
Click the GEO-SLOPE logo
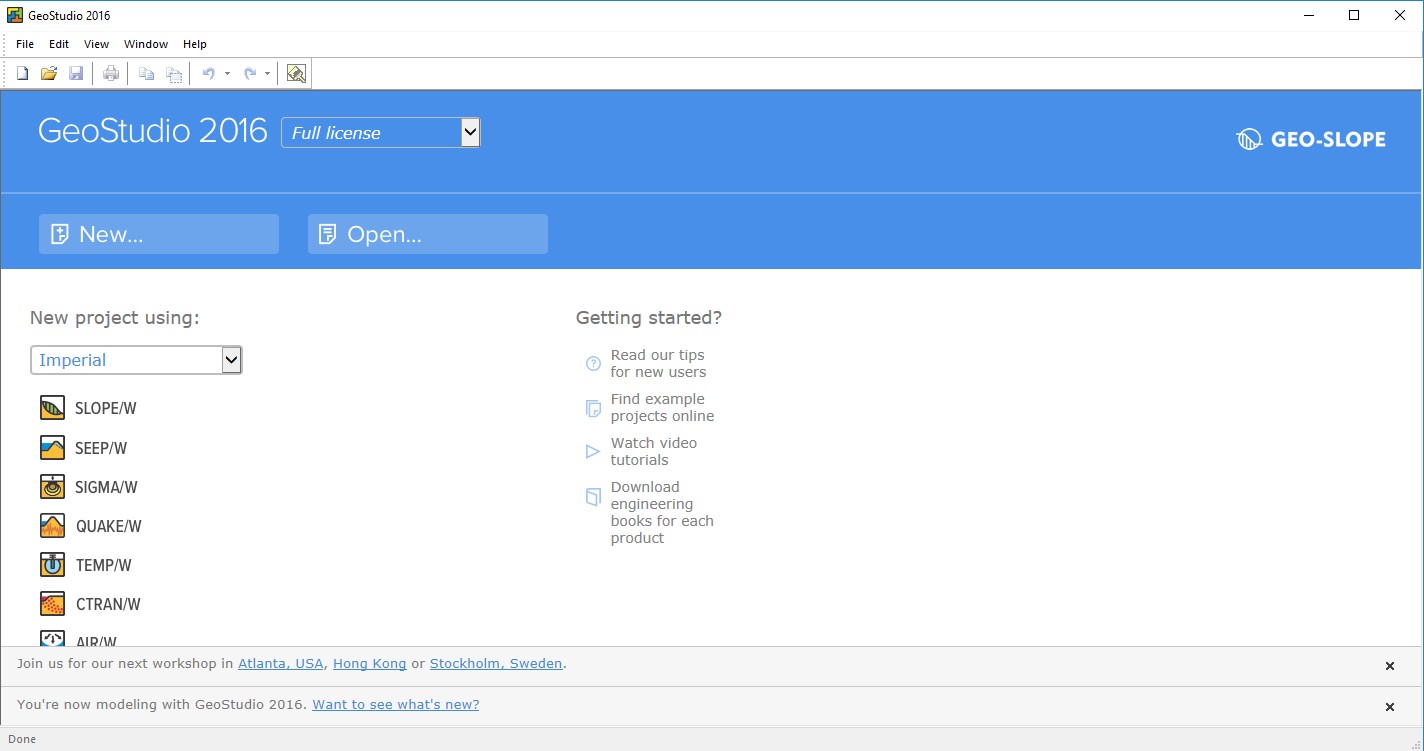(x=1311, y=139)
